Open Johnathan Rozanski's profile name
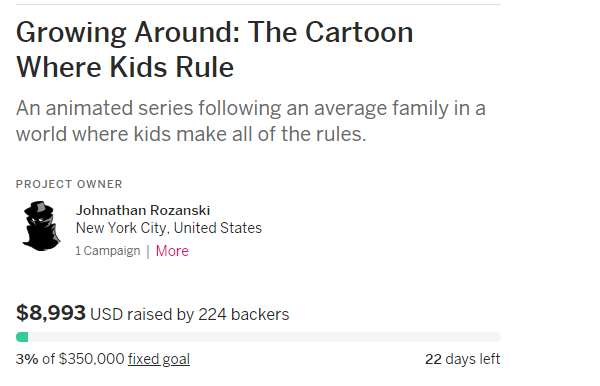Image resolution: width=600 pixels, height=386 pixels. [143, 210]
